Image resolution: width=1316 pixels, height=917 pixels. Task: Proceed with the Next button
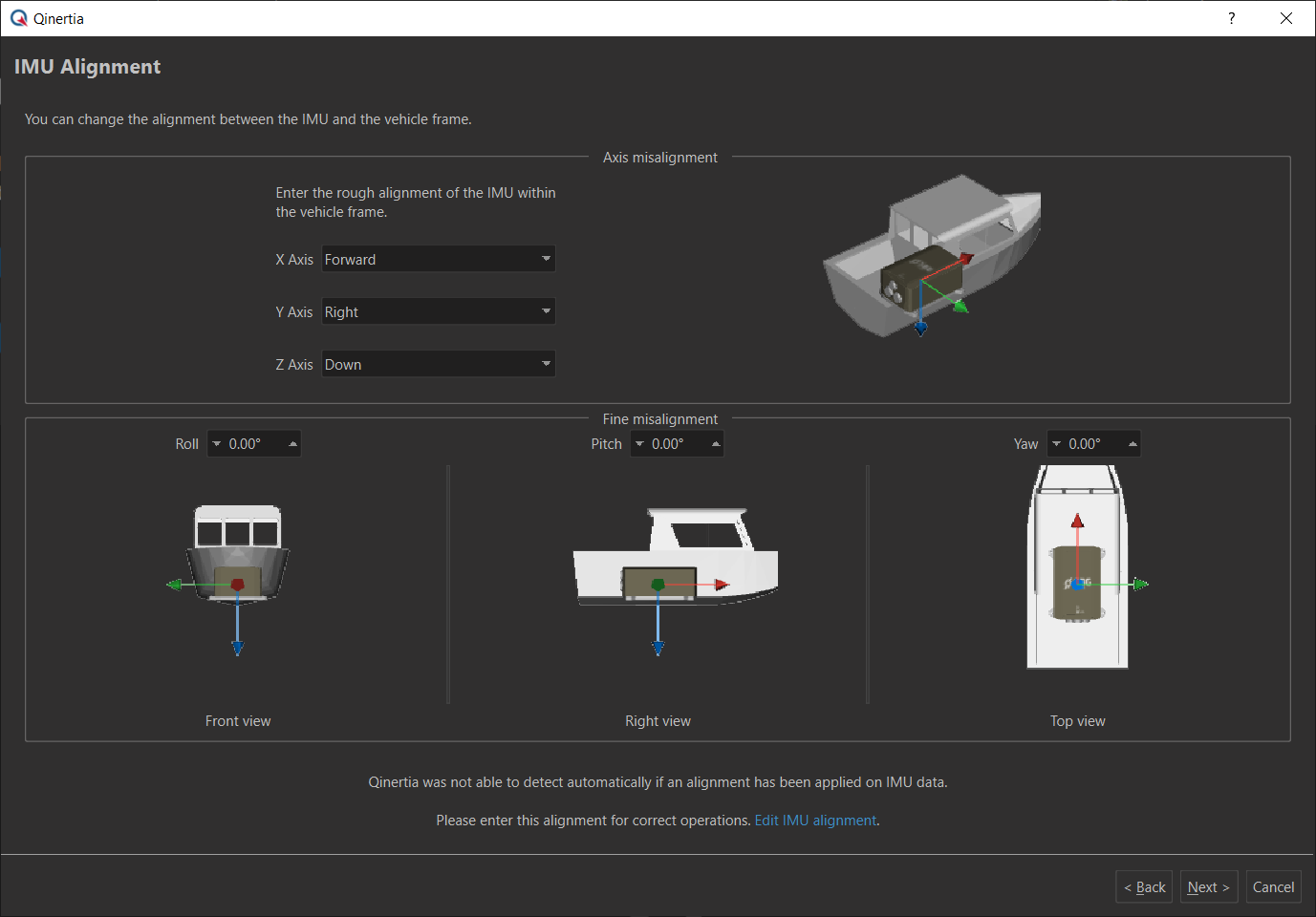pos(1209,886)
